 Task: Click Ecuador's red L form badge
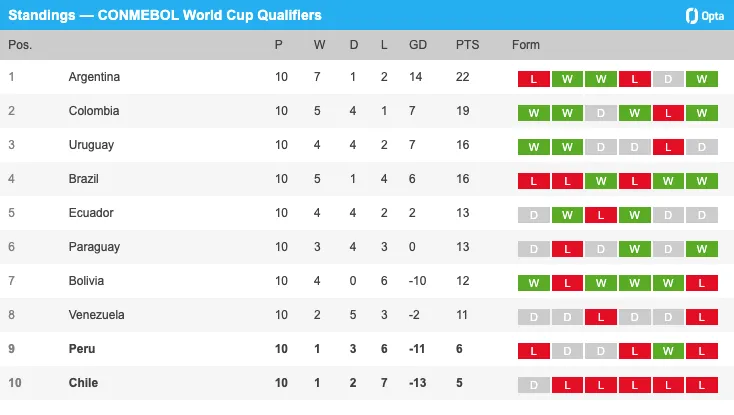click(601, 215)
